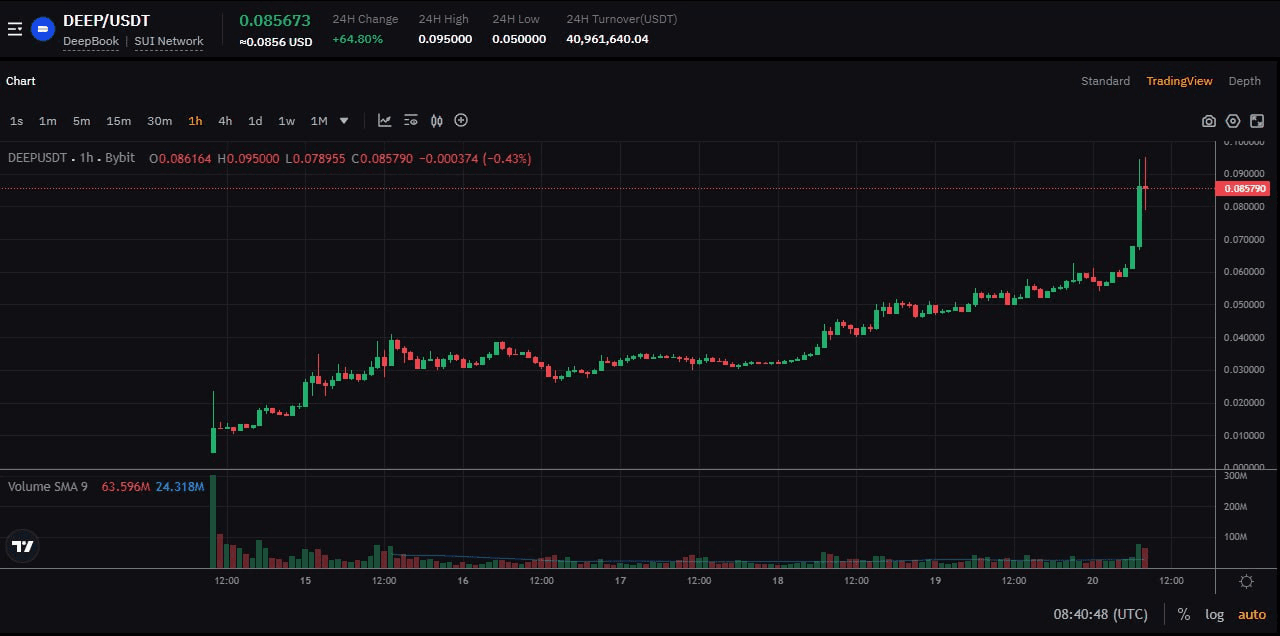Open the Depth chart tab
Image resolution: width=1280 pixels, height=636 pixels.
pyautogui.click(x=1245, y=81)
